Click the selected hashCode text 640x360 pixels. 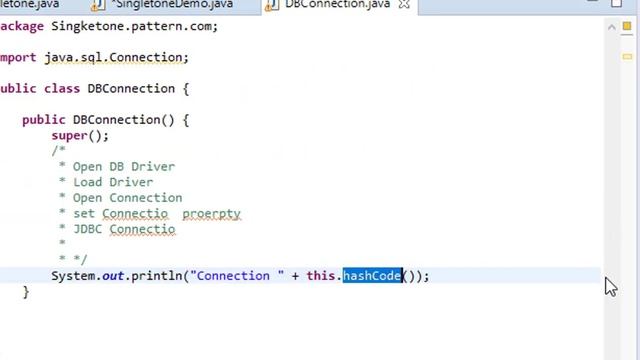372,276
